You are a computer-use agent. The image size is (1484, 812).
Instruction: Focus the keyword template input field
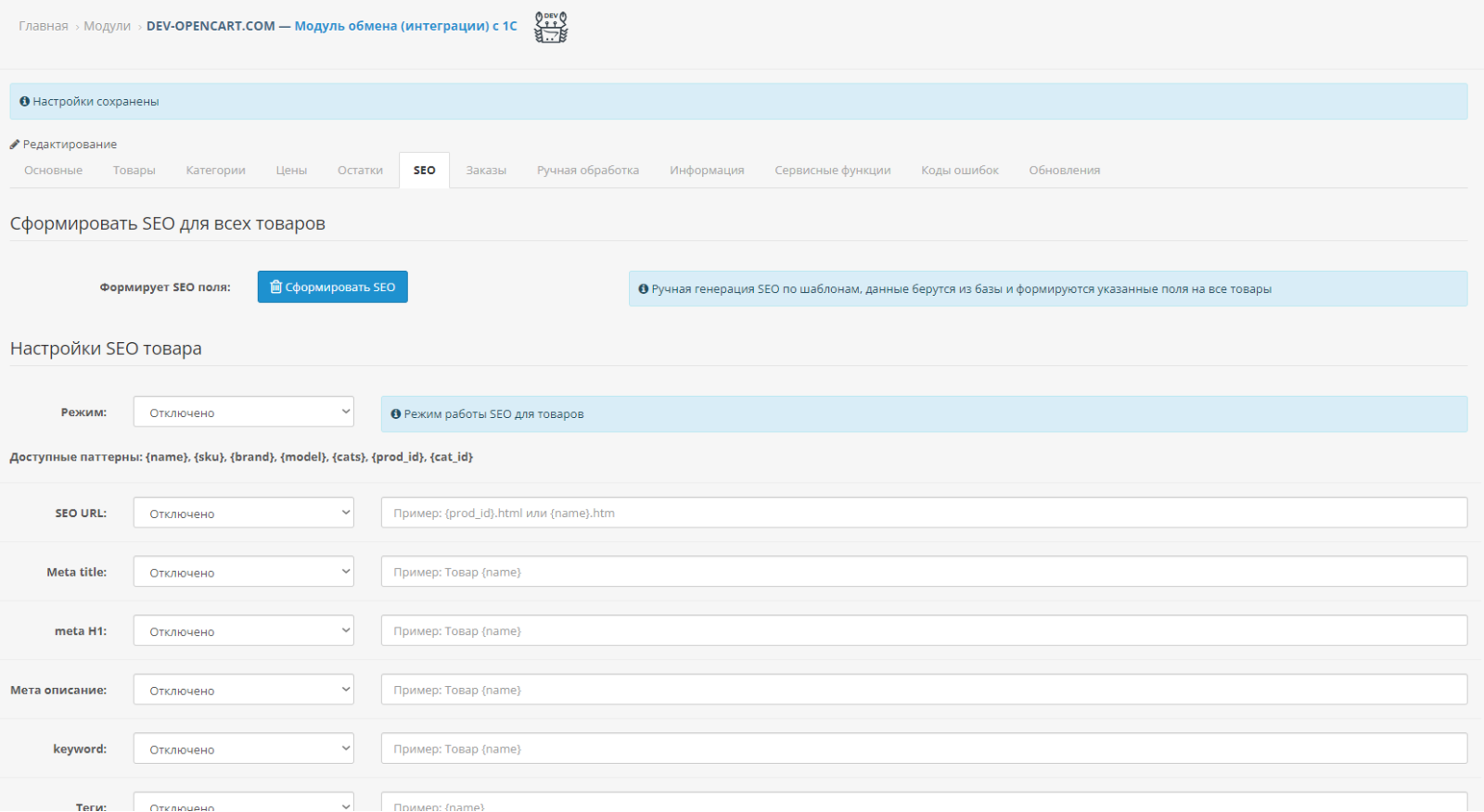tap(924, 749)
